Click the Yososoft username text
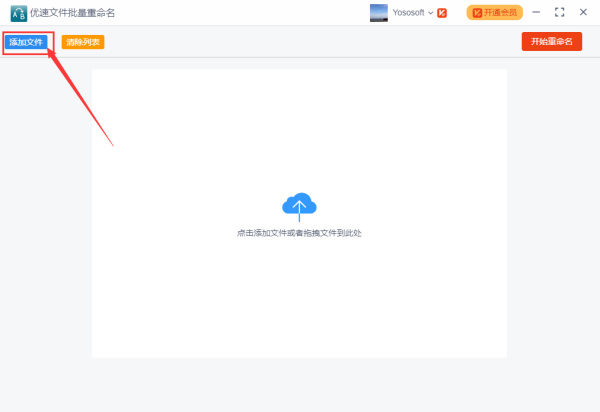 tap(408, 13)
